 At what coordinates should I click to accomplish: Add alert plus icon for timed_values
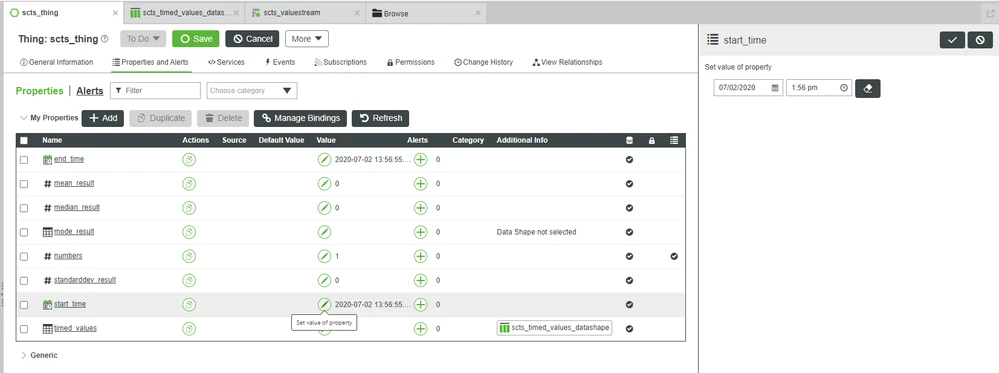(420, 329)
